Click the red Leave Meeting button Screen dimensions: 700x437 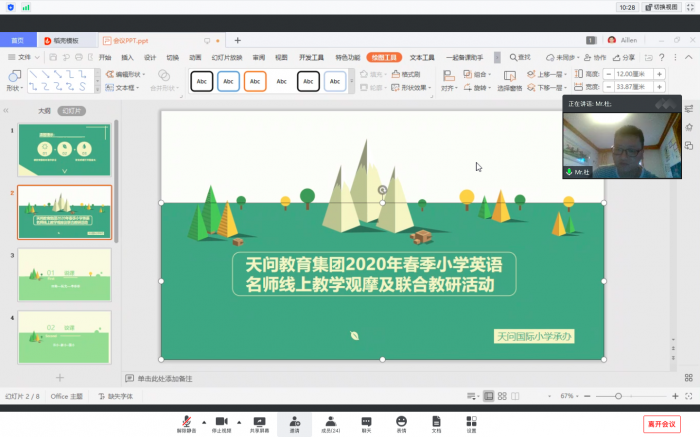(x=661, y=424)
